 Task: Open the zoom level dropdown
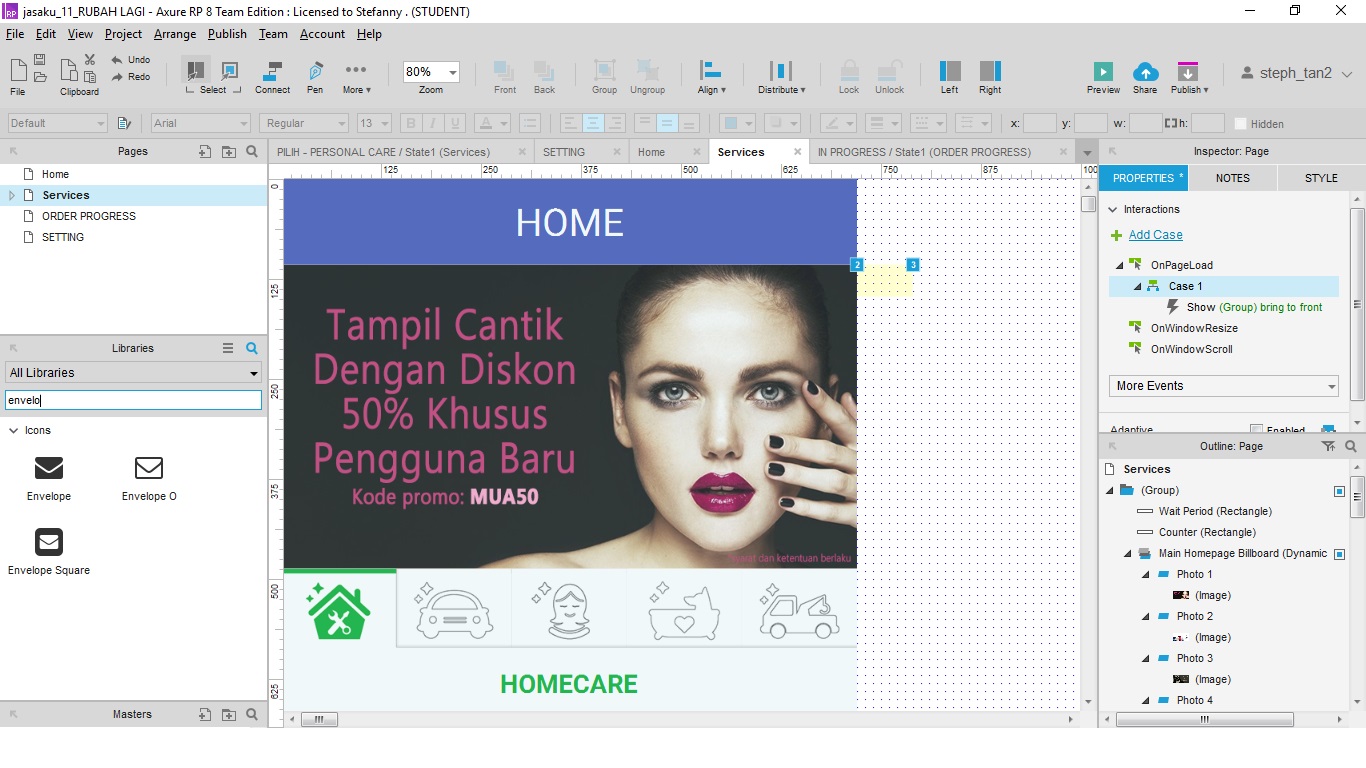point(453,73)
